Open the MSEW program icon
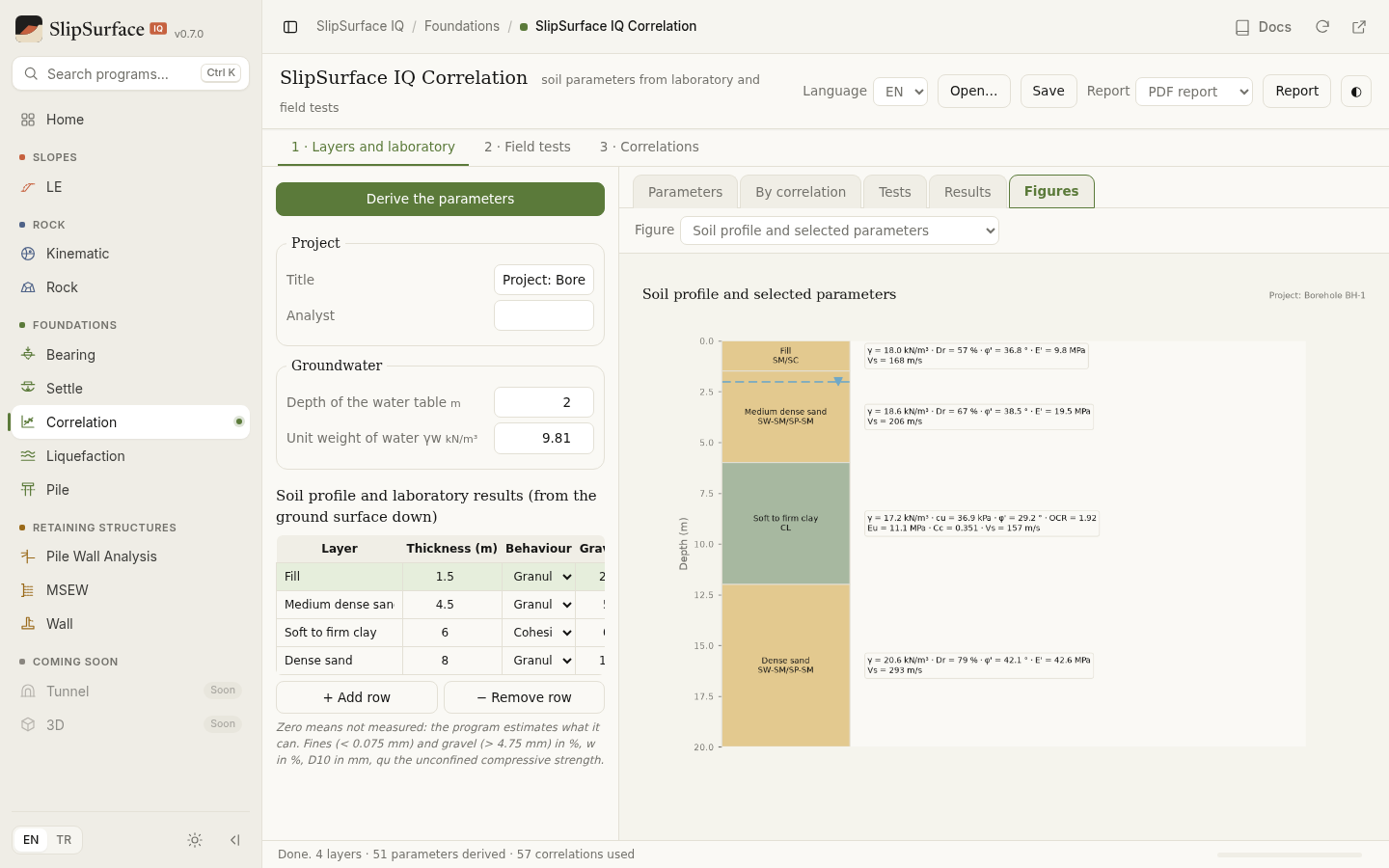Image resolution: width=1389 pixels, height=868 pixels. [x=28, y=590]
